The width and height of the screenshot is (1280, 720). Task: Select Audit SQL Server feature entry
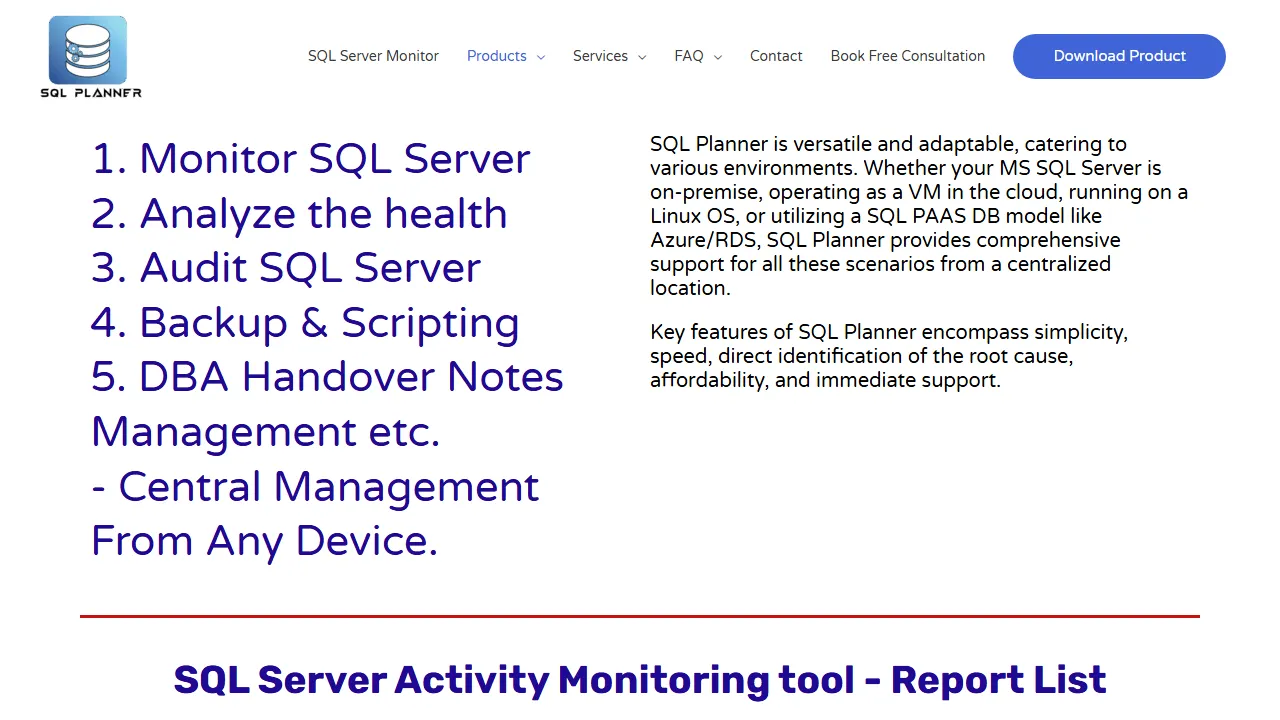[285, 267]
